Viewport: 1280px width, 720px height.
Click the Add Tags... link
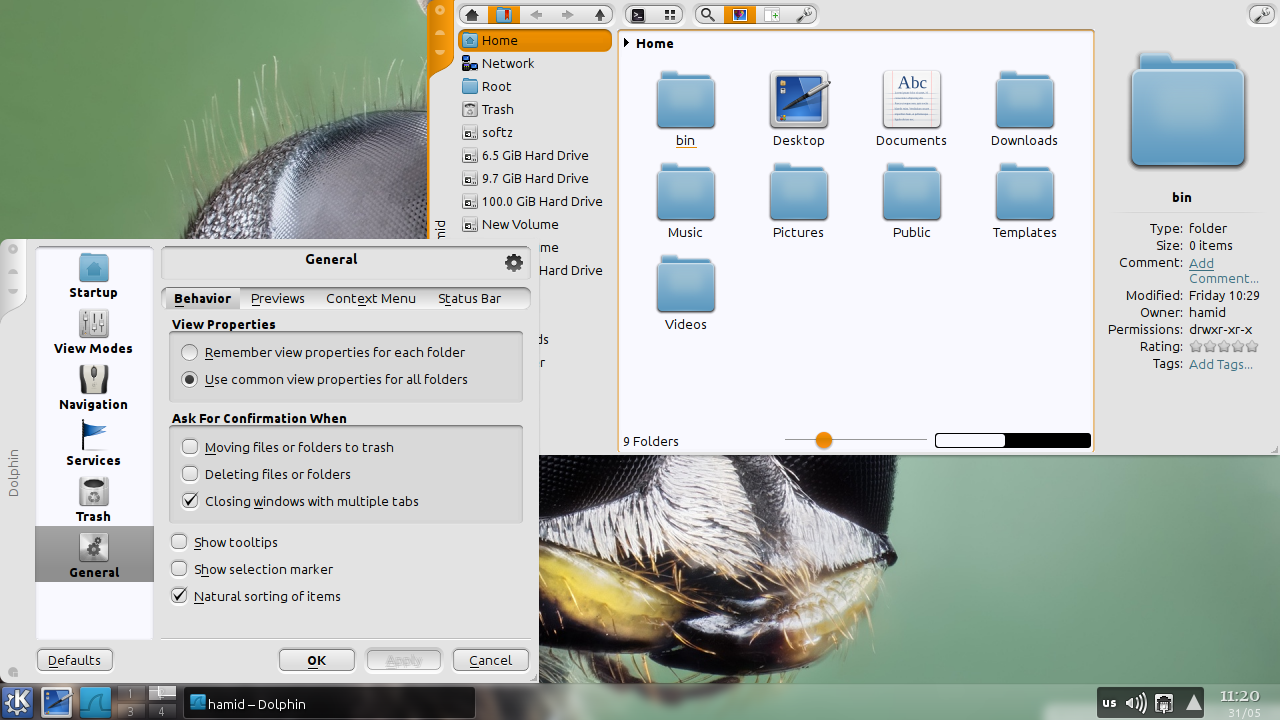(x=1221, y=364)
